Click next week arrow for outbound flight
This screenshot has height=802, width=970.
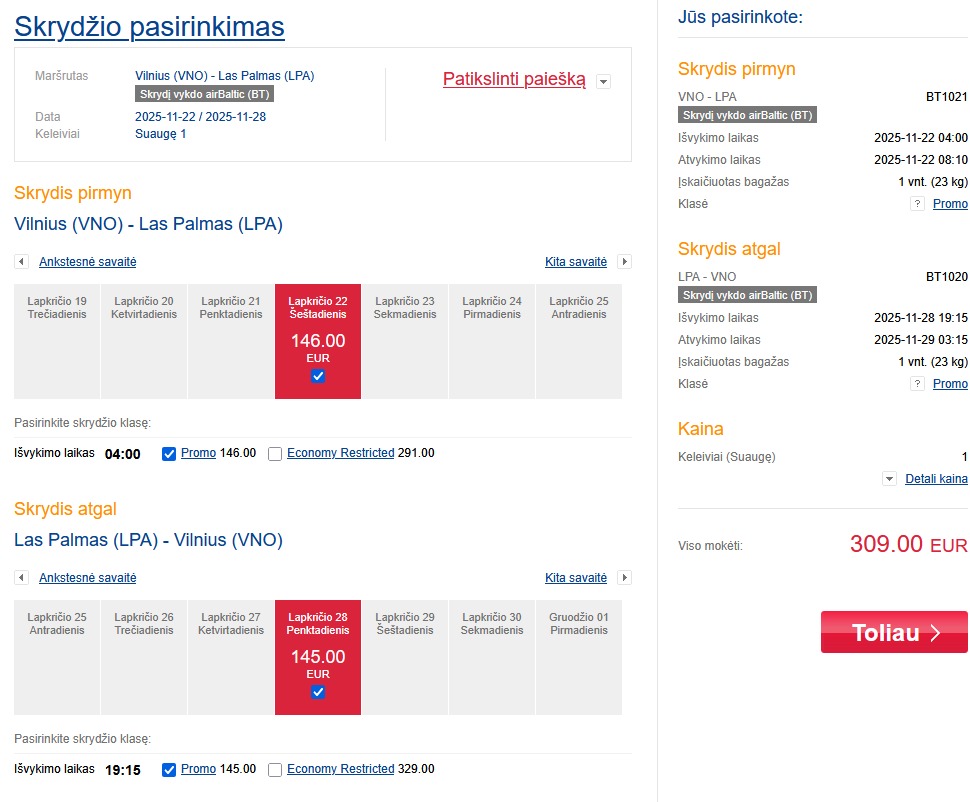point(625,262)
